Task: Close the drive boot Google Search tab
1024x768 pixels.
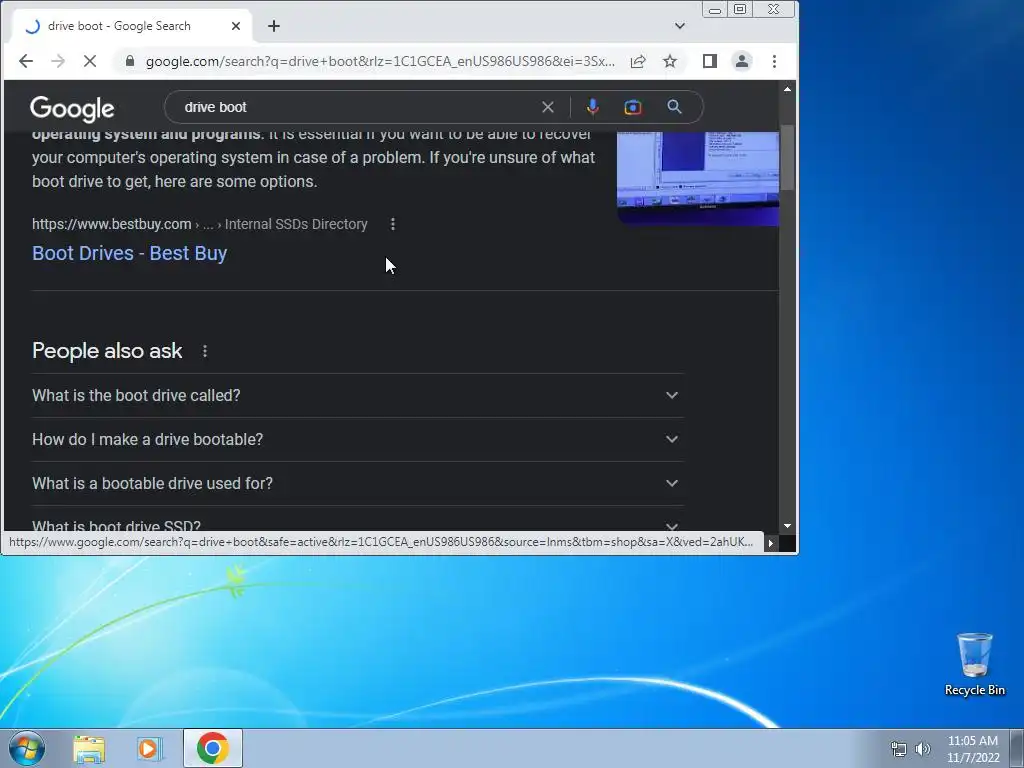Action: 236,26
